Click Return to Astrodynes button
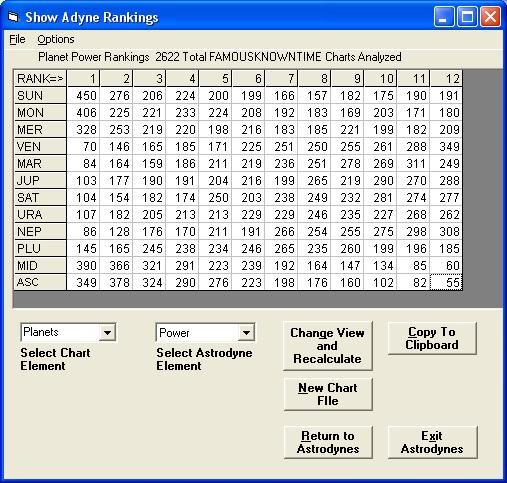This screenshot has height=483, width=507. coord(328,442)
